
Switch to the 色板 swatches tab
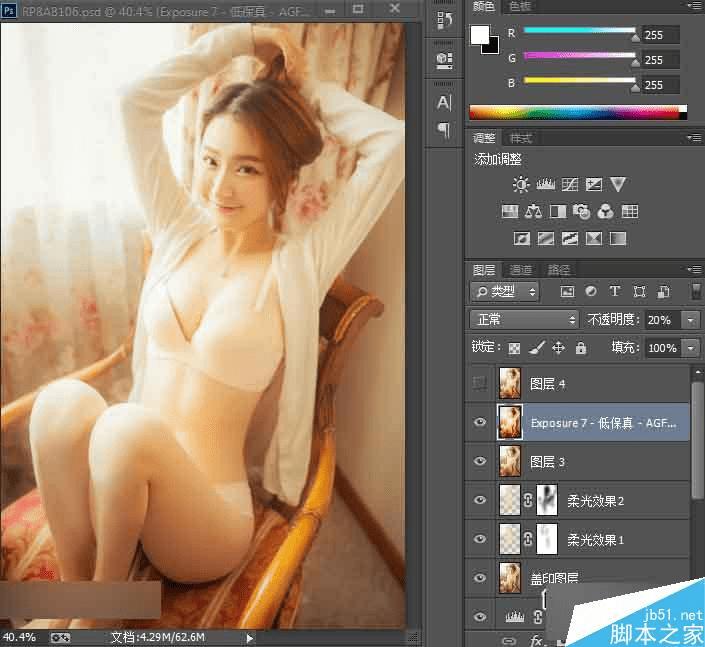(520, 6)
